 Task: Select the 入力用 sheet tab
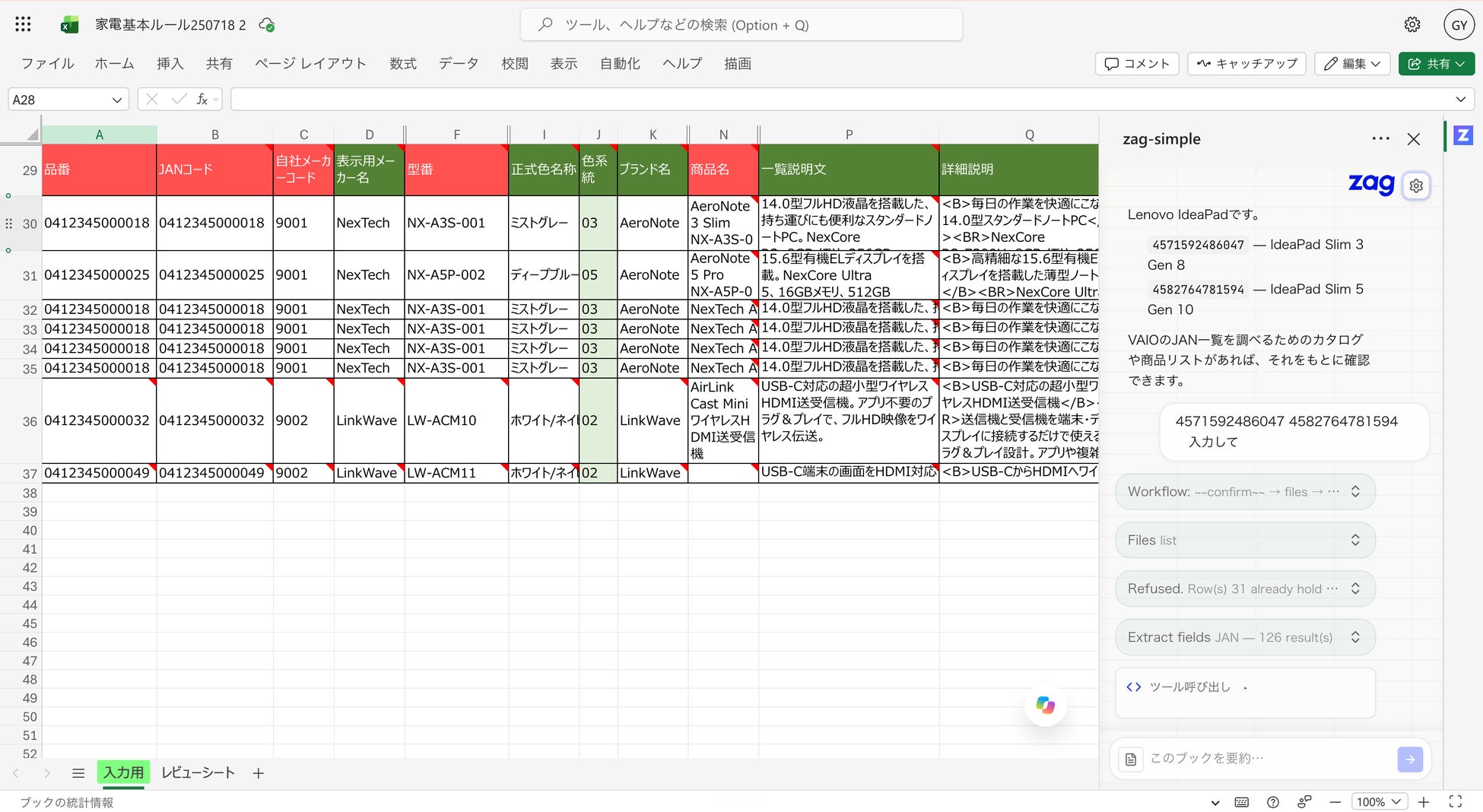123,773
